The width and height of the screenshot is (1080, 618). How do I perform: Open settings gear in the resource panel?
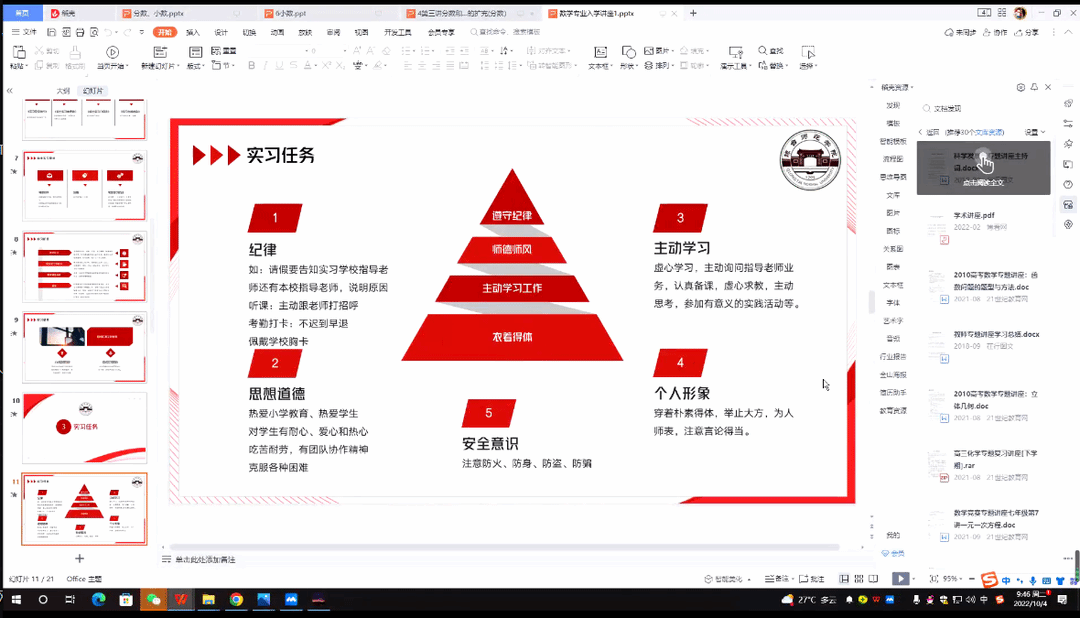1019,88
